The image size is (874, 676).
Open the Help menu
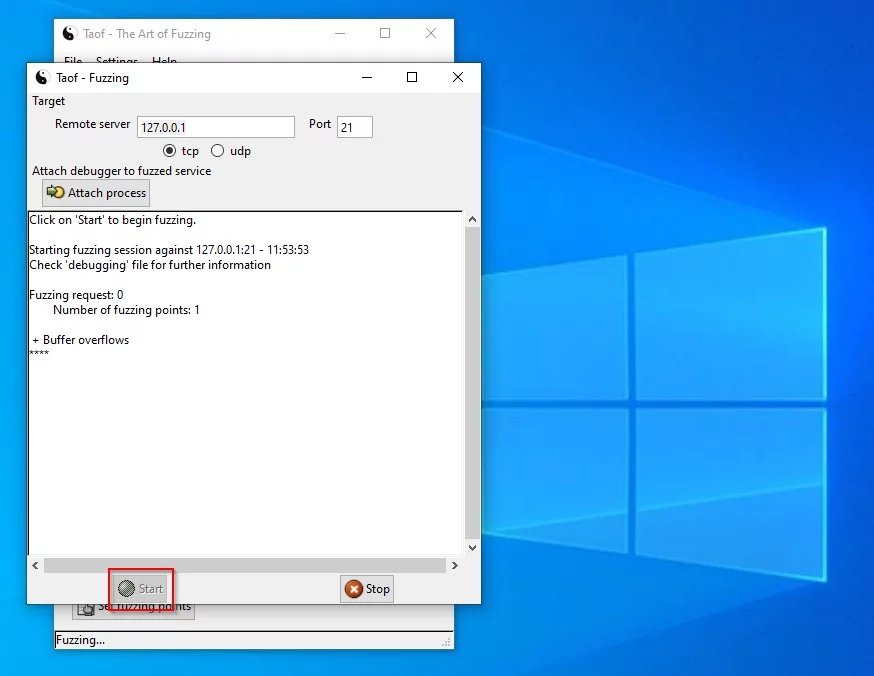click(164, 61)
